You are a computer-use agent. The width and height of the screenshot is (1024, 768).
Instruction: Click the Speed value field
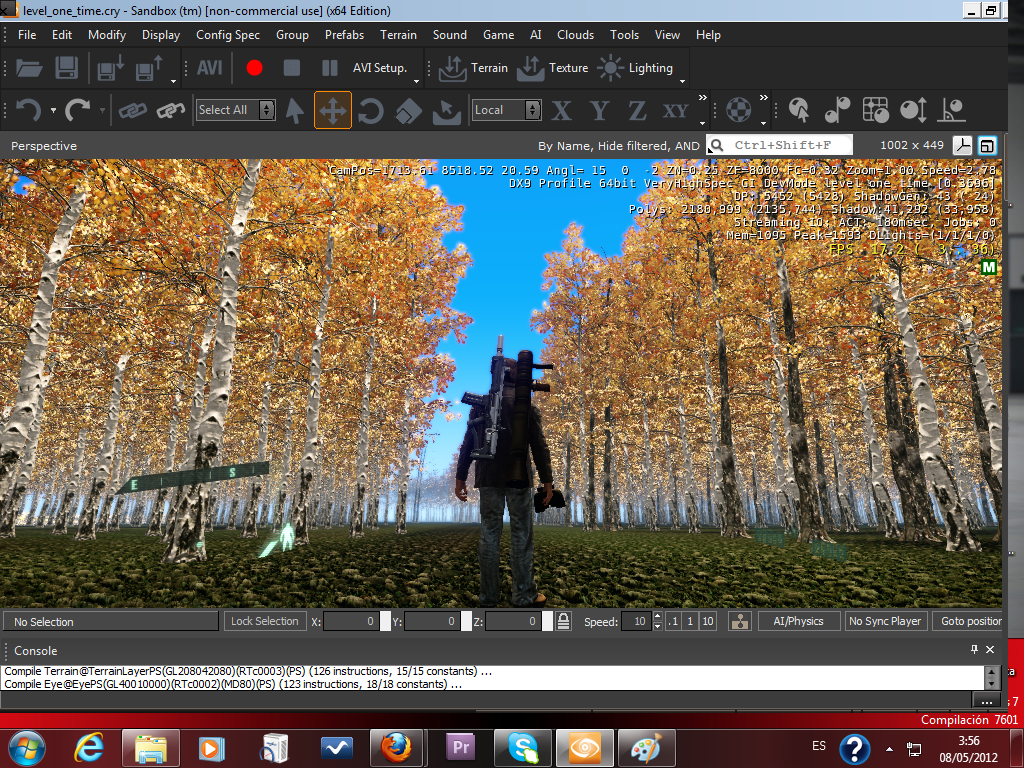coord(636,621)
